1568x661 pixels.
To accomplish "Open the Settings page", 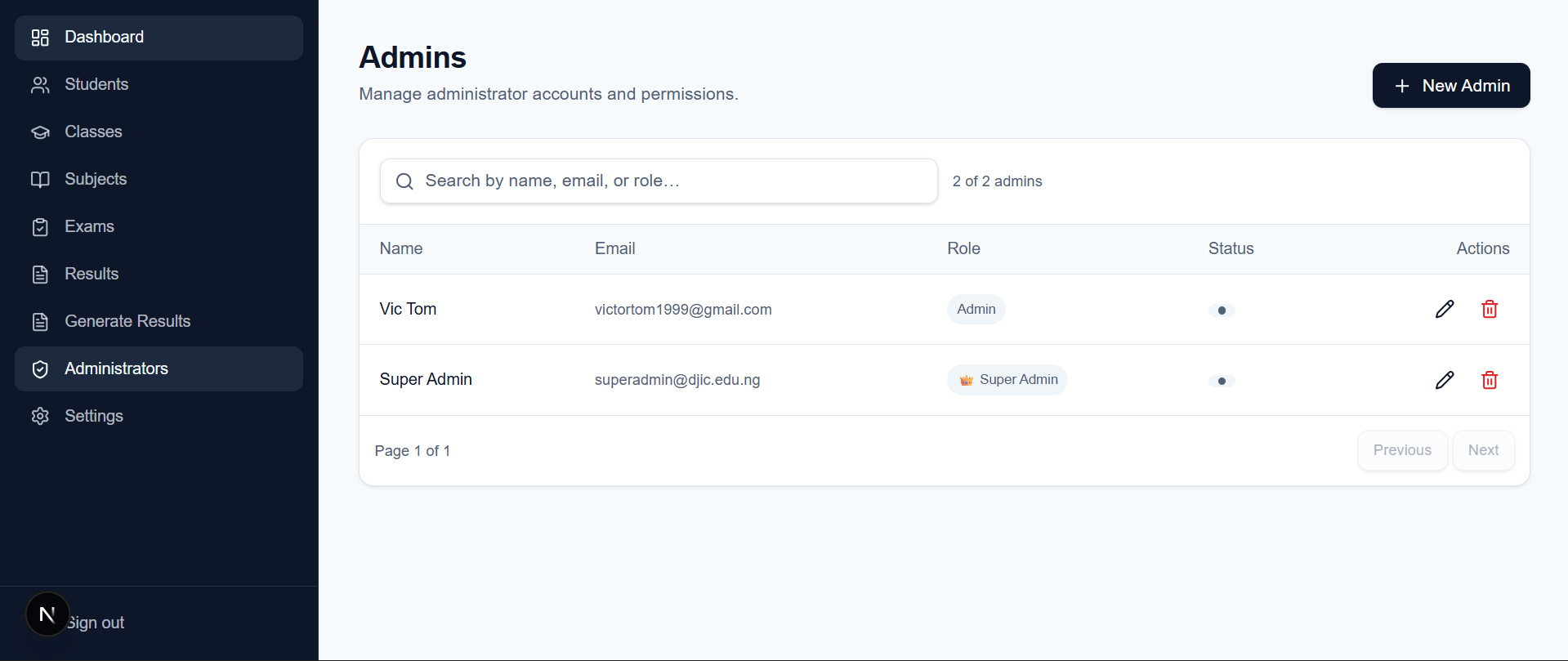I will 159,417.
